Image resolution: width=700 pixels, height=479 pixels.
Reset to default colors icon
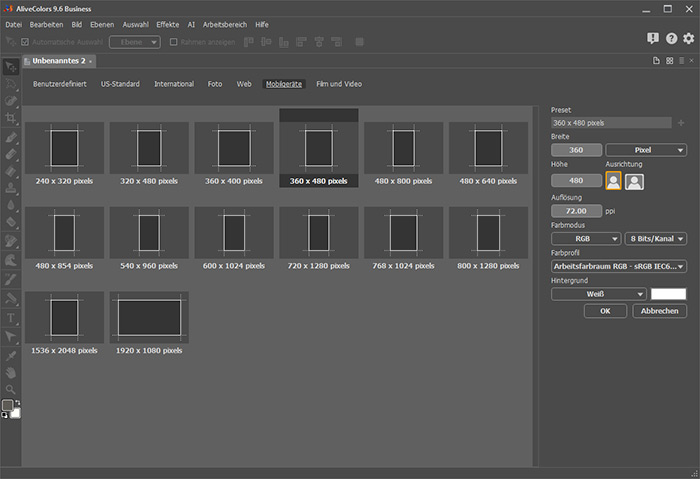point(4,415)
